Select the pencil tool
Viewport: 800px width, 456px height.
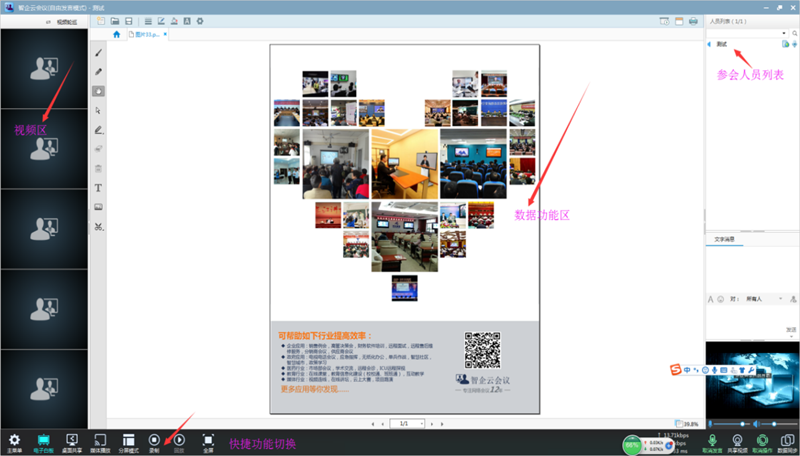(x=98, y=72)
